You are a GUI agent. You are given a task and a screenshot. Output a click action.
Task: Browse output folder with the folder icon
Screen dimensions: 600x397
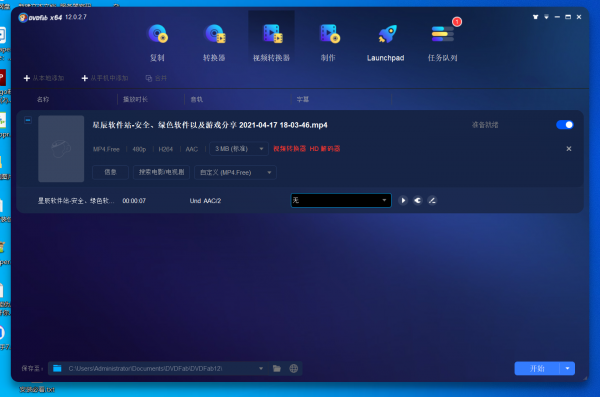pos(277,368)
